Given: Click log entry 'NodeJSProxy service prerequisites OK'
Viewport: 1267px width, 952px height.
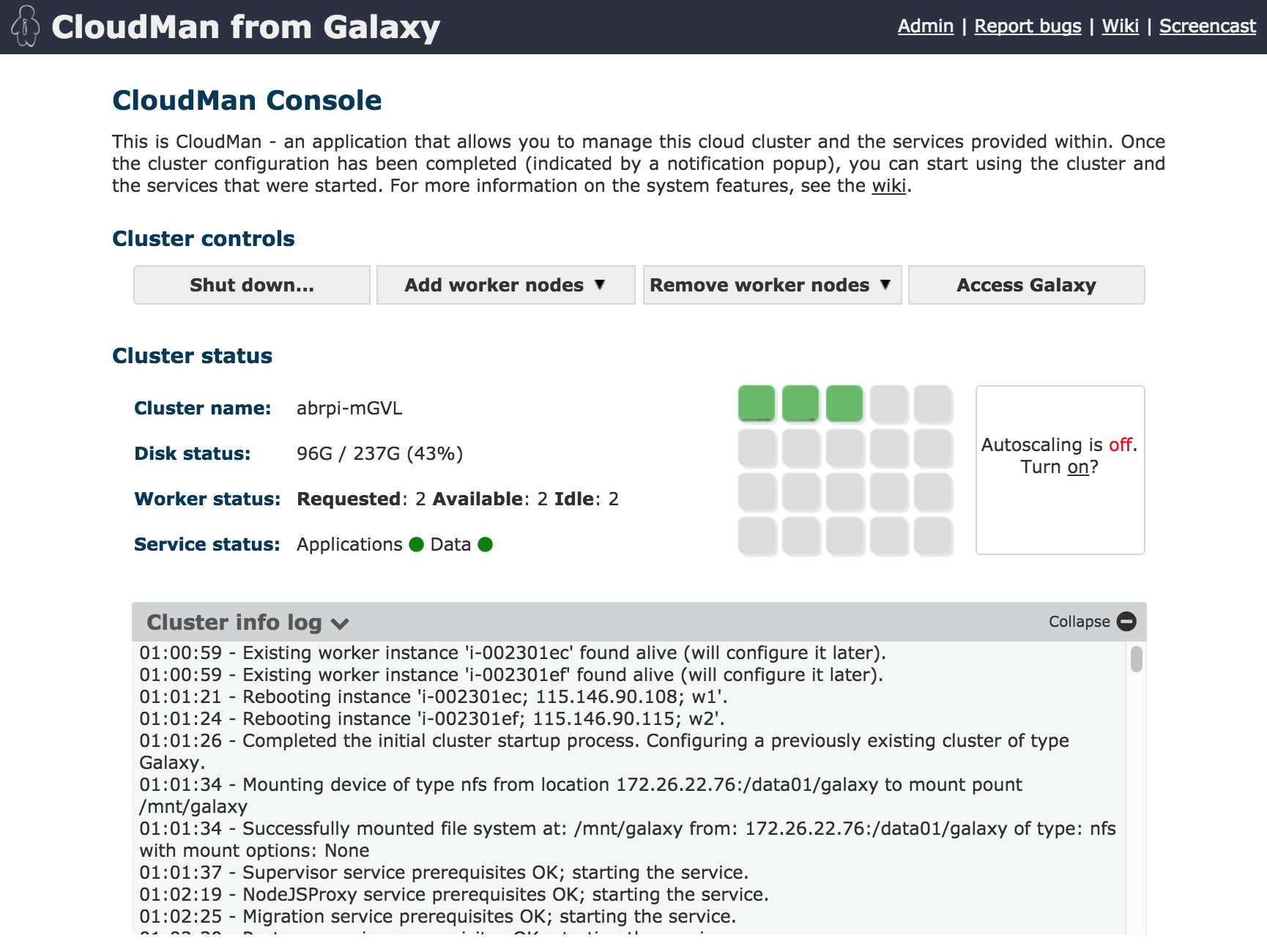Looking at the screenshot, I should [x=454, y=894].
